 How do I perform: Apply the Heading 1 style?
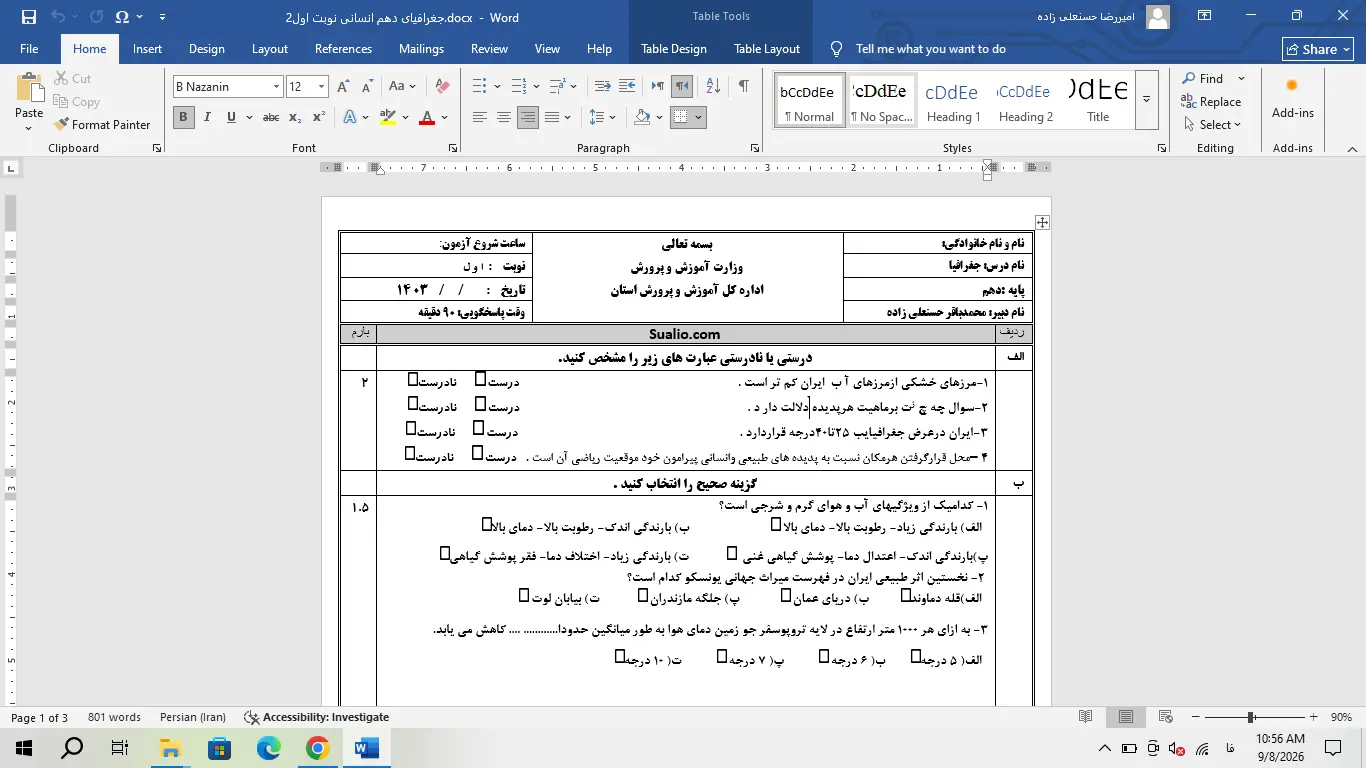point(953,99)
